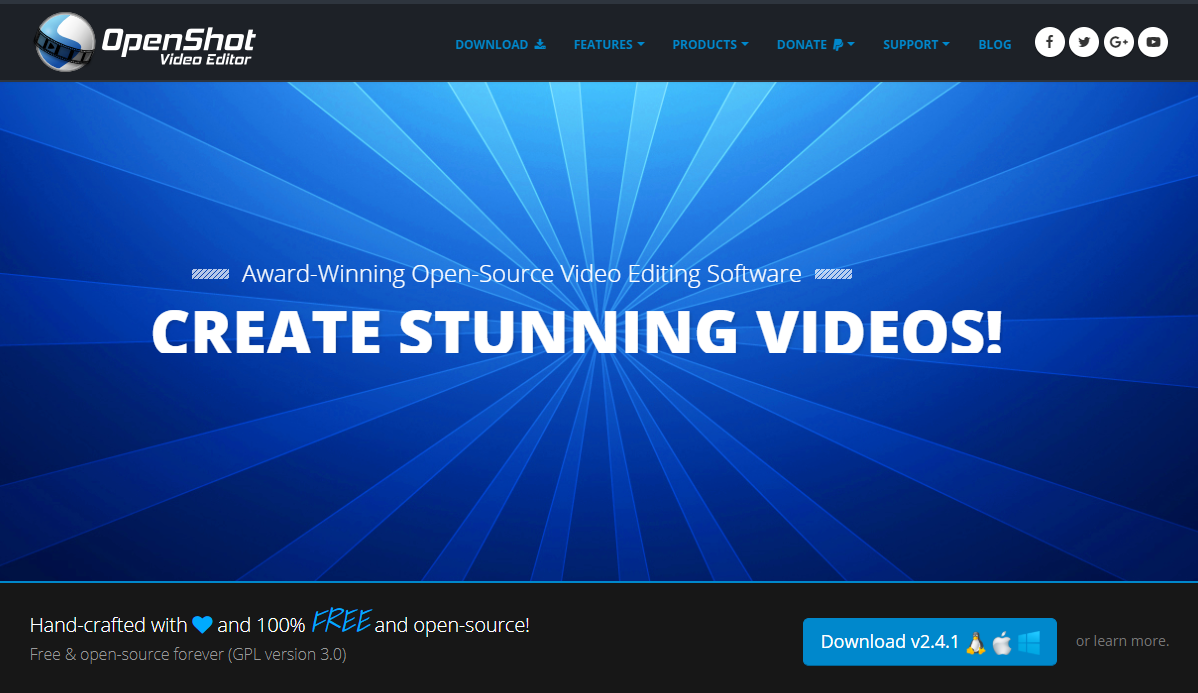Screen dimensions: 1198x693
Task: Expand the PRODUCTS dropdown menu
Action: click(710, 44)
